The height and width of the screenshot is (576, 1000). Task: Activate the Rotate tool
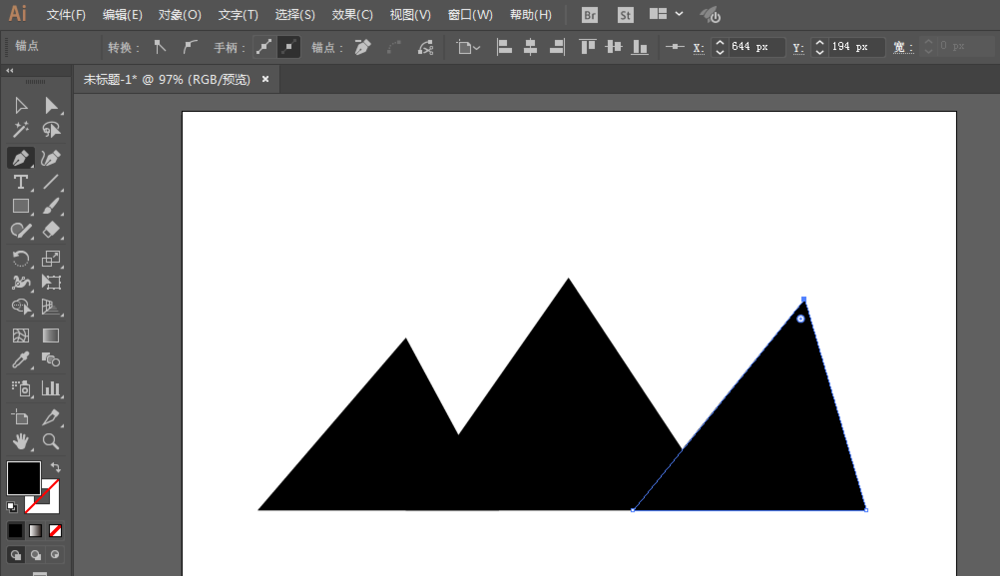20,258
